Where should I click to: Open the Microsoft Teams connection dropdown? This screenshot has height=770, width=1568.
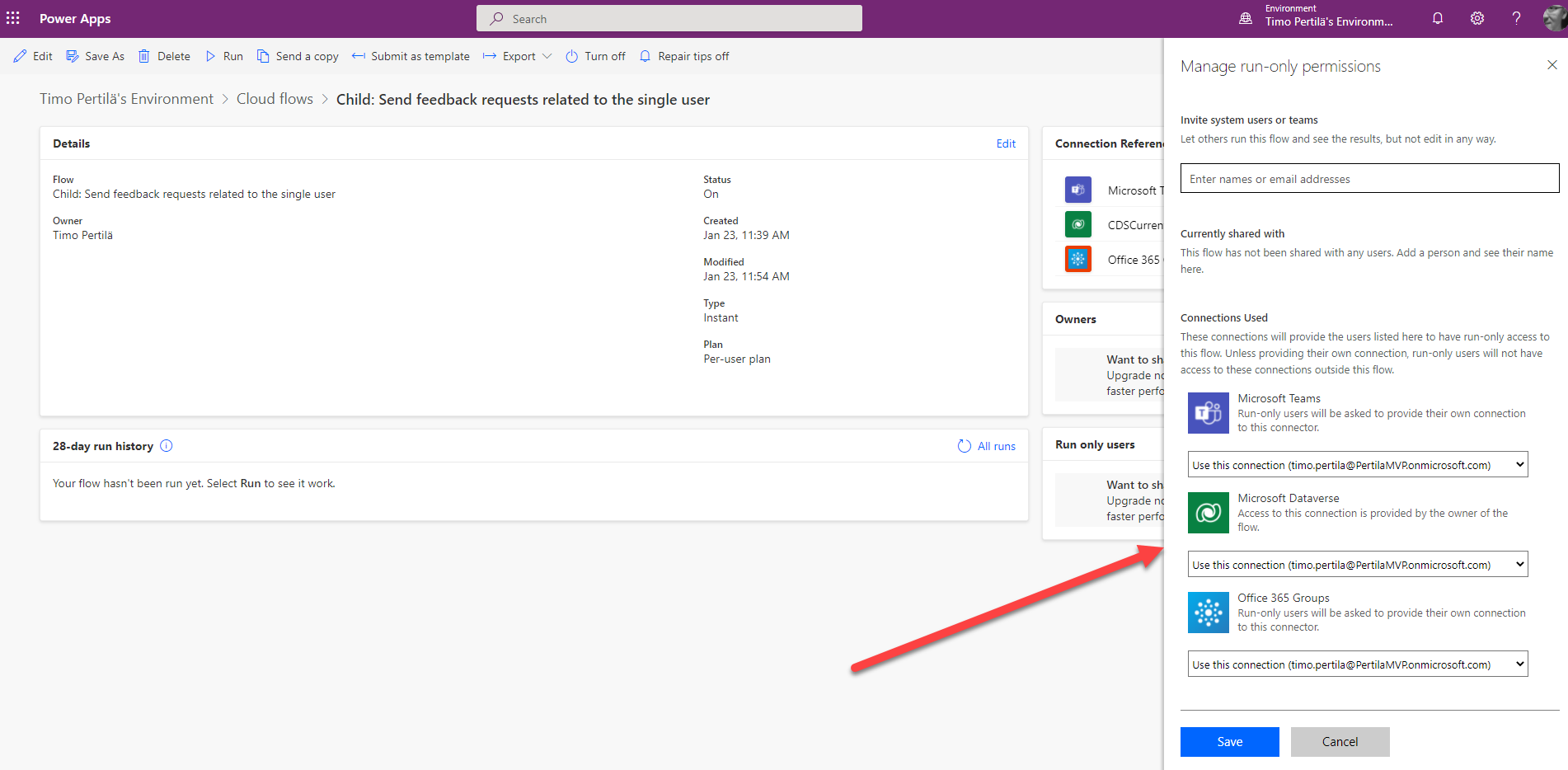click(1357, 465)
